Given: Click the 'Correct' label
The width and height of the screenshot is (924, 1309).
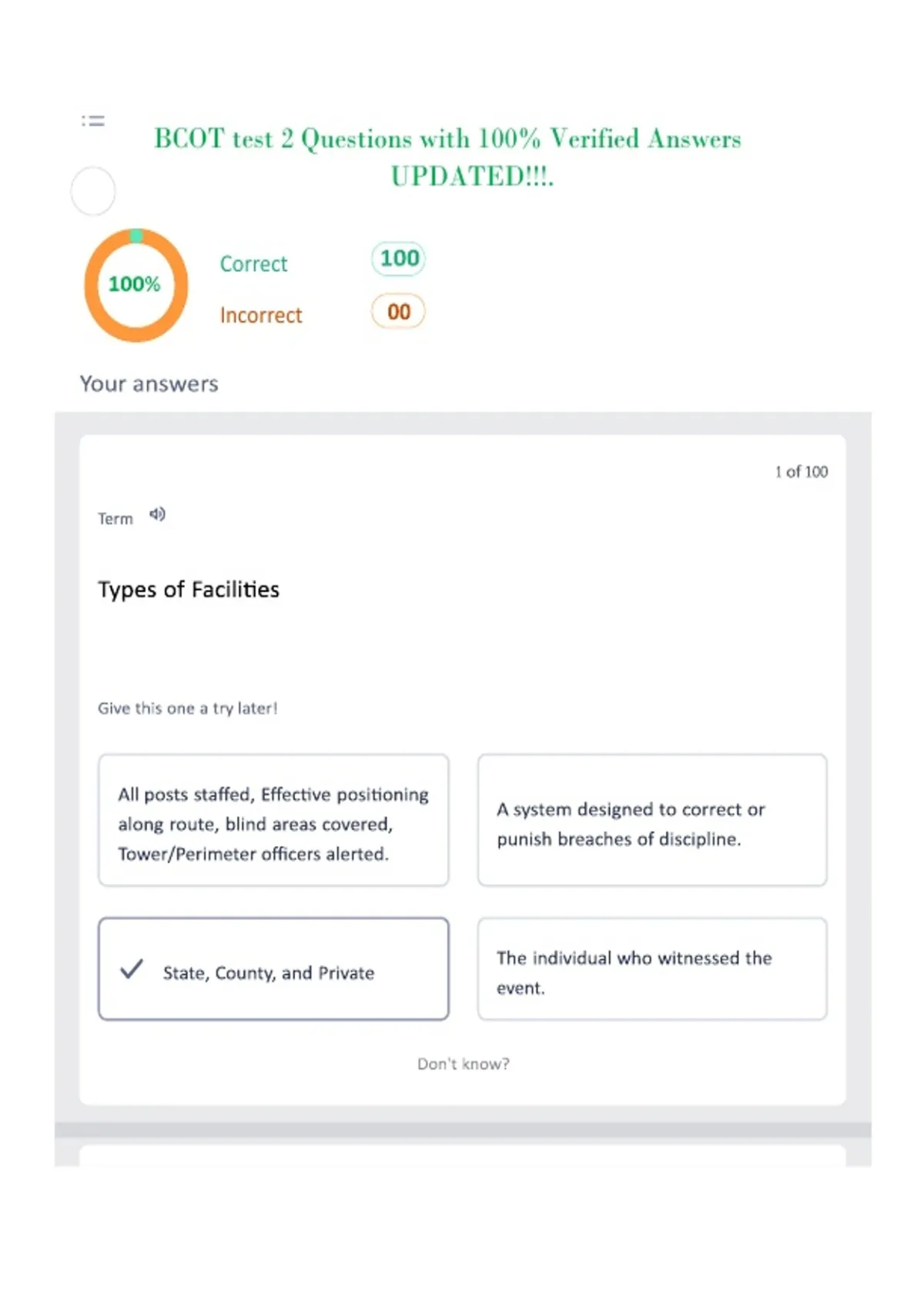Looking at the screenshot, I should (253, 264).
